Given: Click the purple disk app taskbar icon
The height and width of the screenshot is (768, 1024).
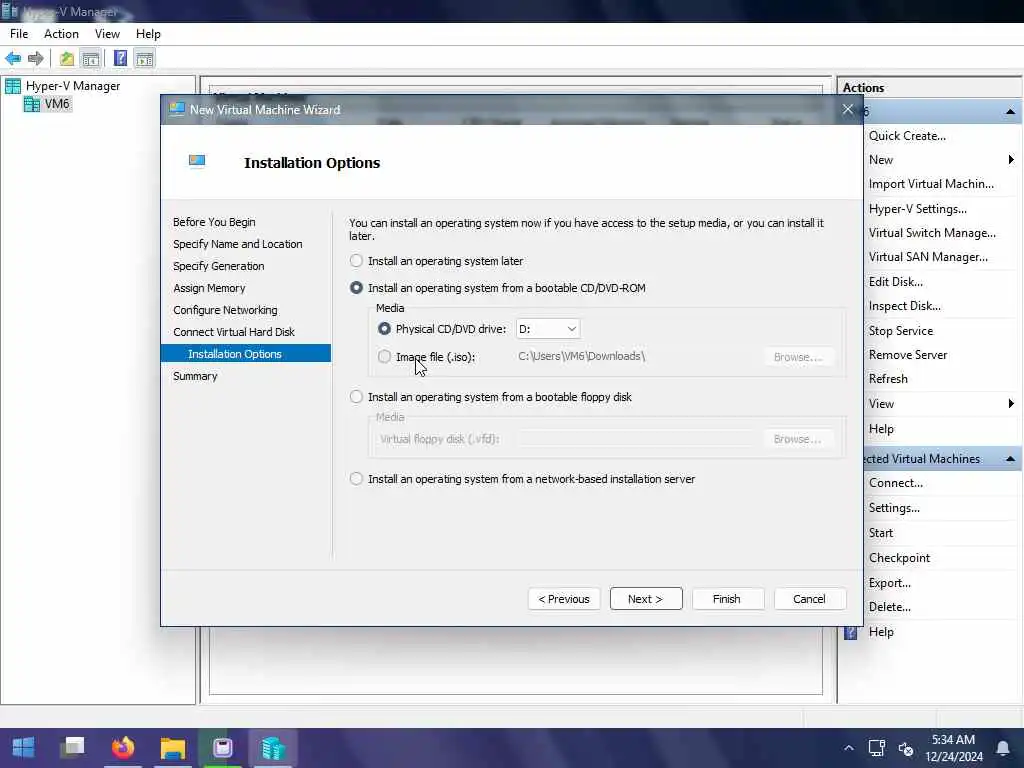Looking at the screenshot, I should pyautogui.click(x=223, y=747).
